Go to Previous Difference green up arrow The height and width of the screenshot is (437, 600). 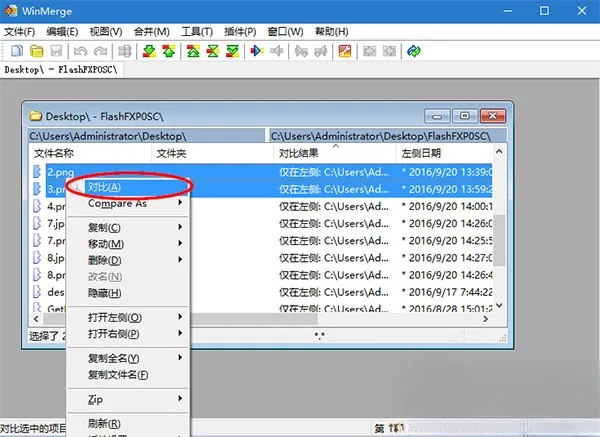[x=169, y=51]
